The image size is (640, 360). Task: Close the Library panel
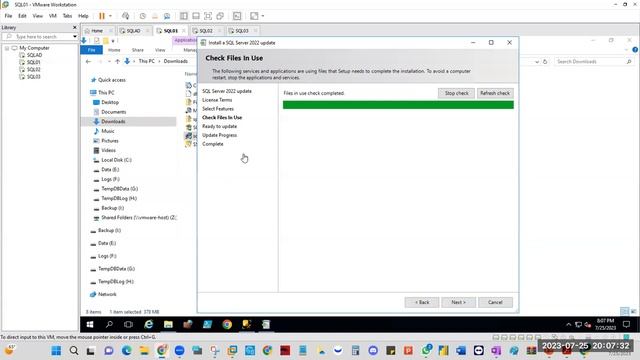(x=75, y=27)
